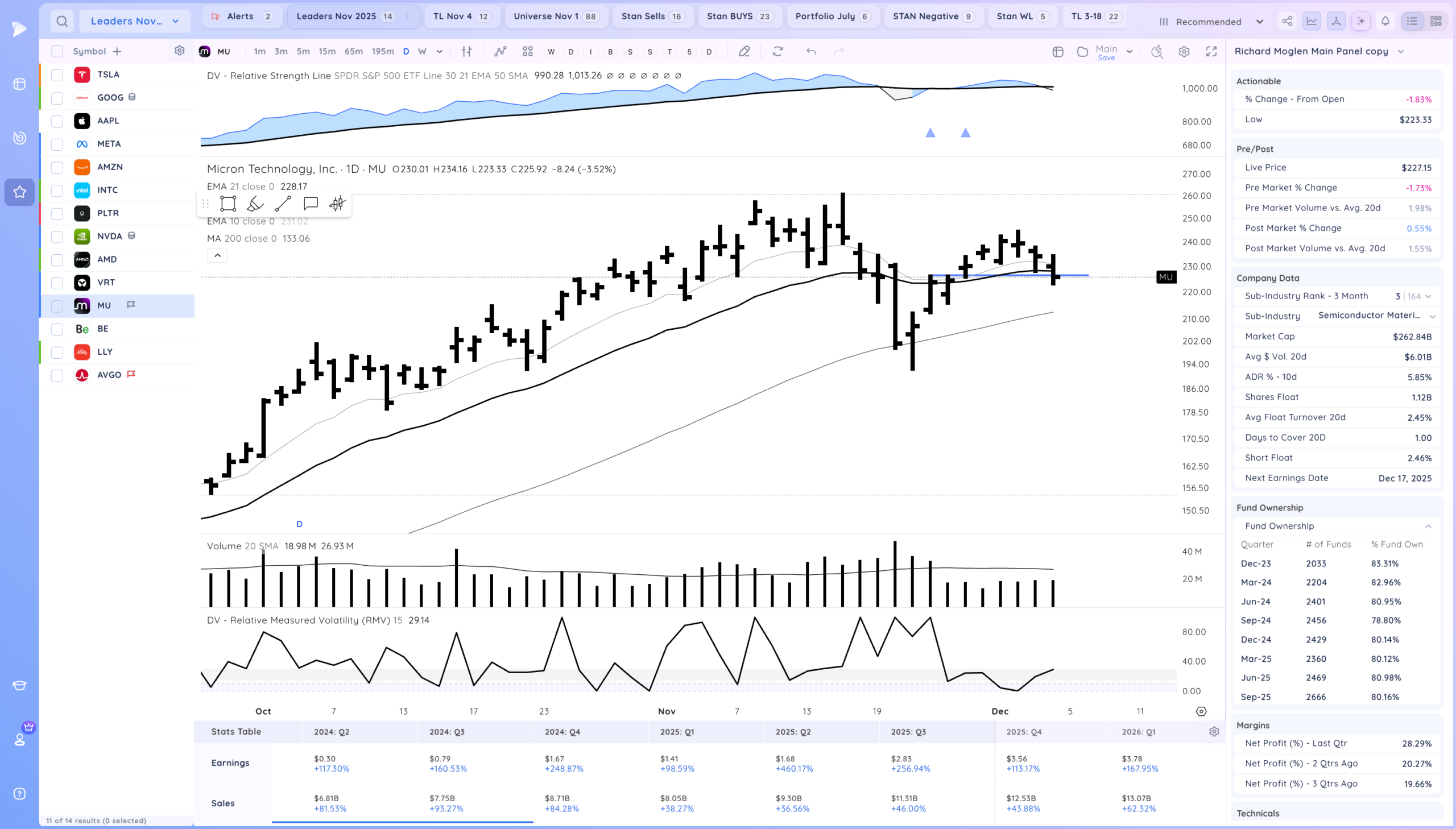The height and width of the screenshot is (829, 1456).
Task: Enter fullscreen chart mode
Action: (x=1211, y=52)
